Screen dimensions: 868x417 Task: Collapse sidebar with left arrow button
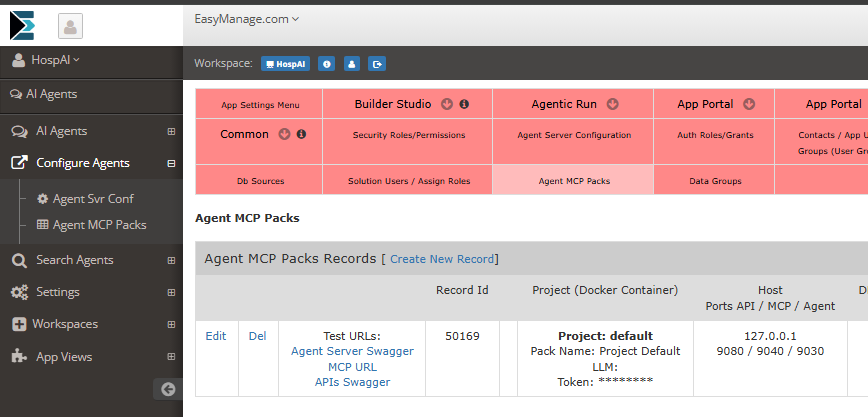pos(168,389)
